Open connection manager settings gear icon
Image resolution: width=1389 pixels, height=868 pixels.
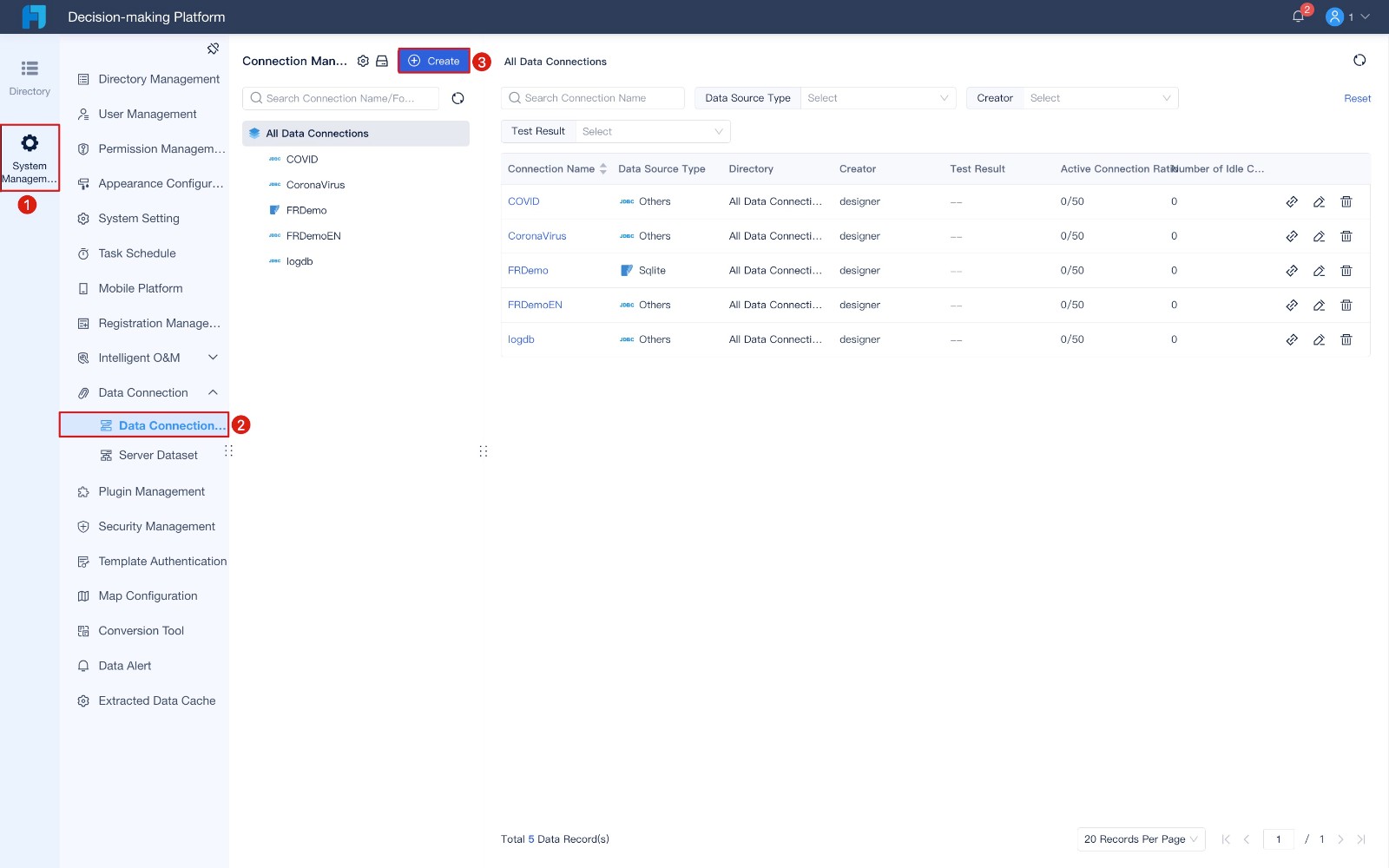point(363,61)
